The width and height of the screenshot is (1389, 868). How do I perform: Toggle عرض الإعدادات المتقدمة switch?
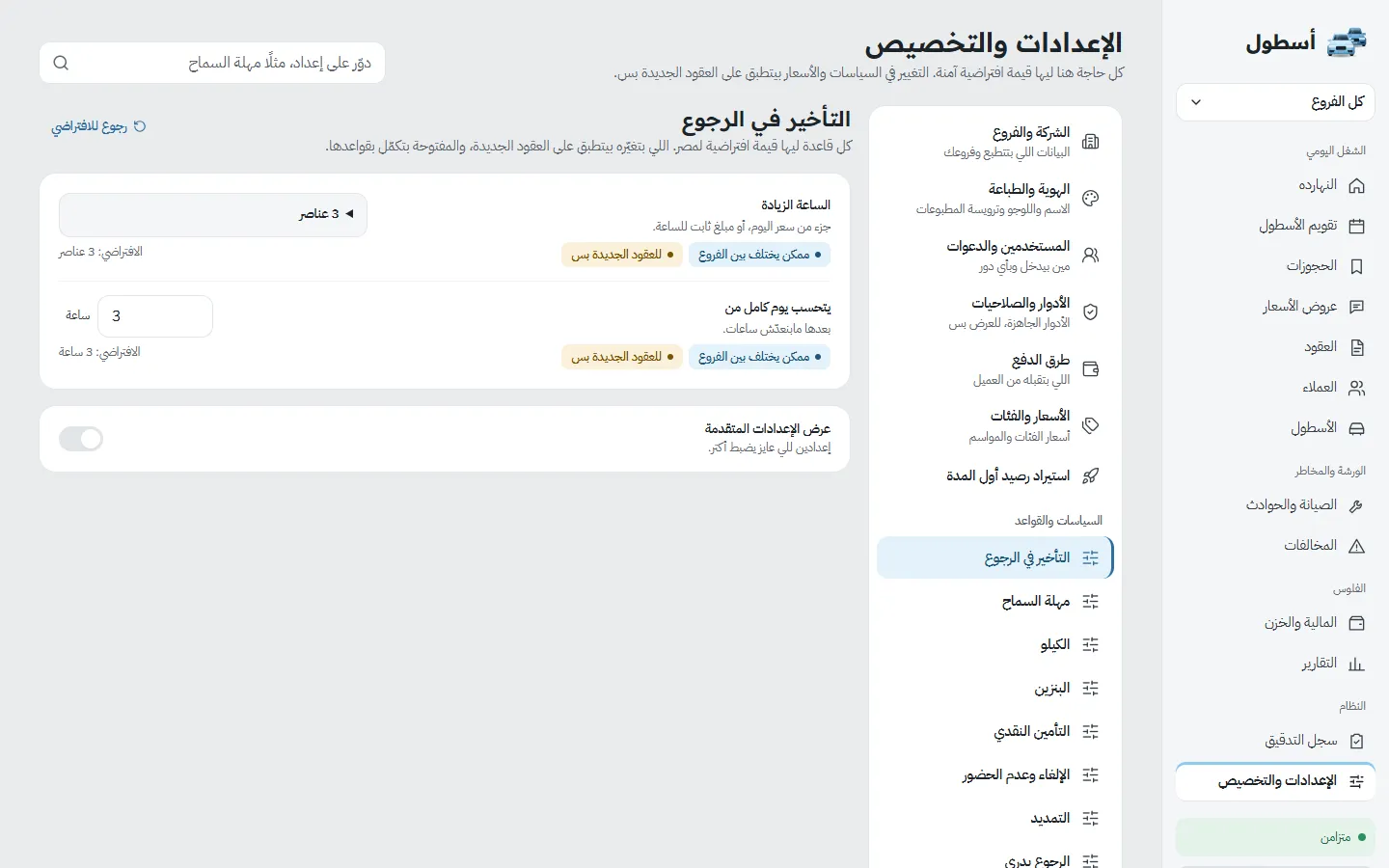pos(81,439)
